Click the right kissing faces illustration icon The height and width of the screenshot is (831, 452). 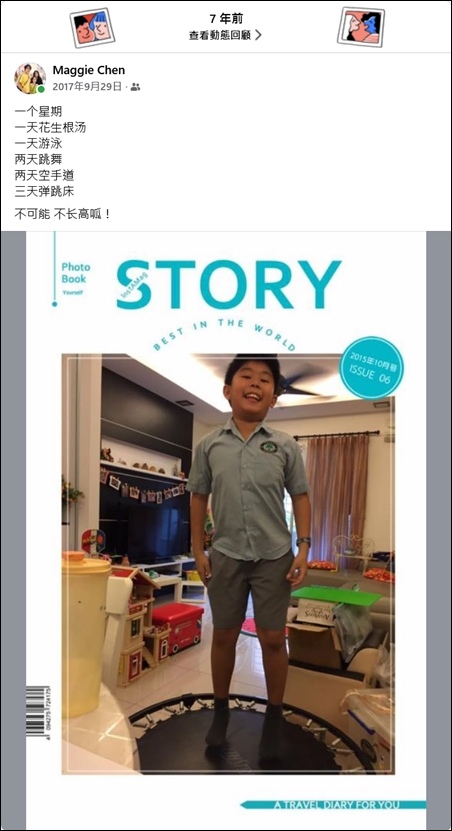click(x=361, y=26)
